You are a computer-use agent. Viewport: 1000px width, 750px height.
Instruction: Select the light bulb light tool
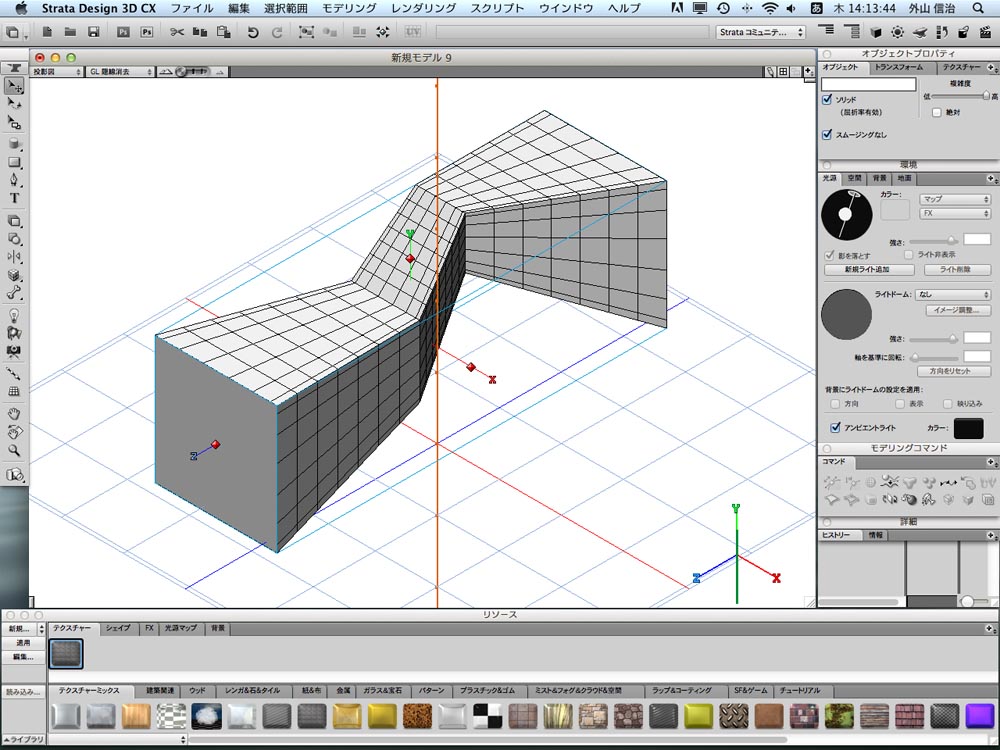[14, 315]
